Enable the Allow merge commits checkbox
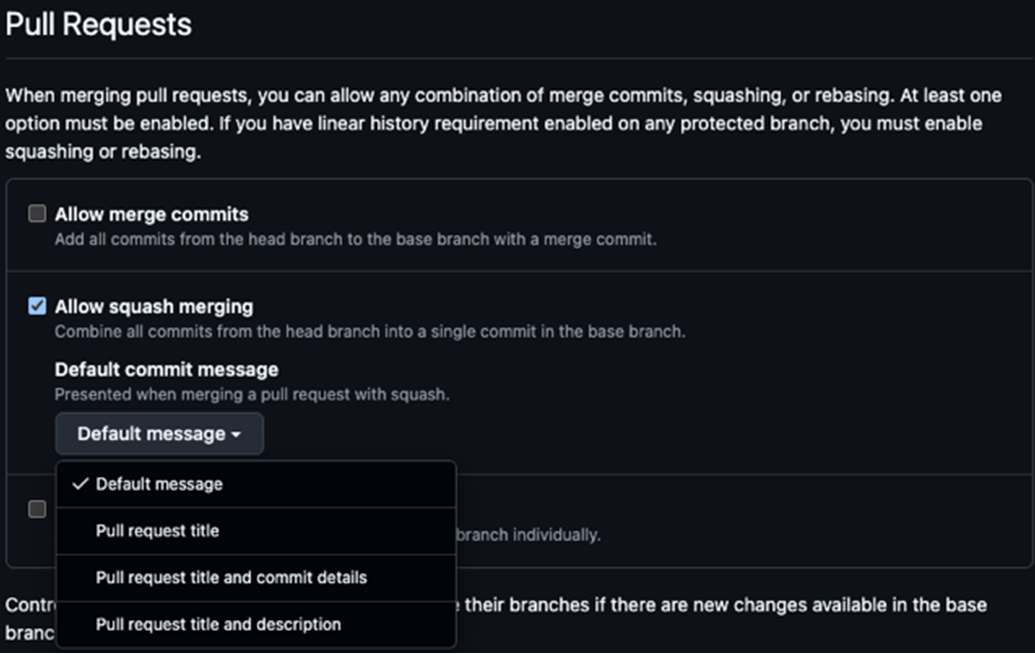The height and width of the screenshot is (654, 1035). click(37, 214)
